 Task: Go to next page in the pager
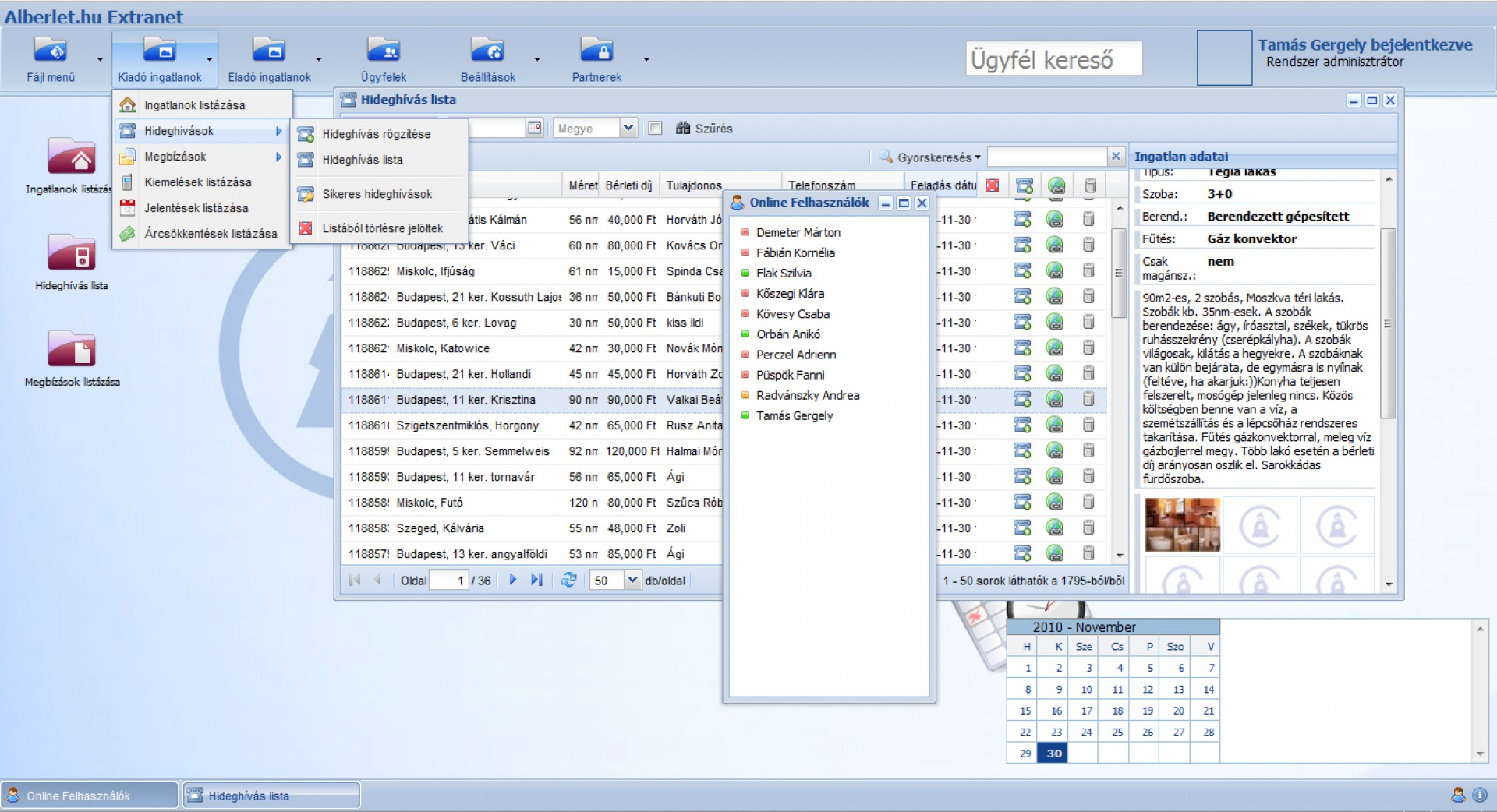512,580
